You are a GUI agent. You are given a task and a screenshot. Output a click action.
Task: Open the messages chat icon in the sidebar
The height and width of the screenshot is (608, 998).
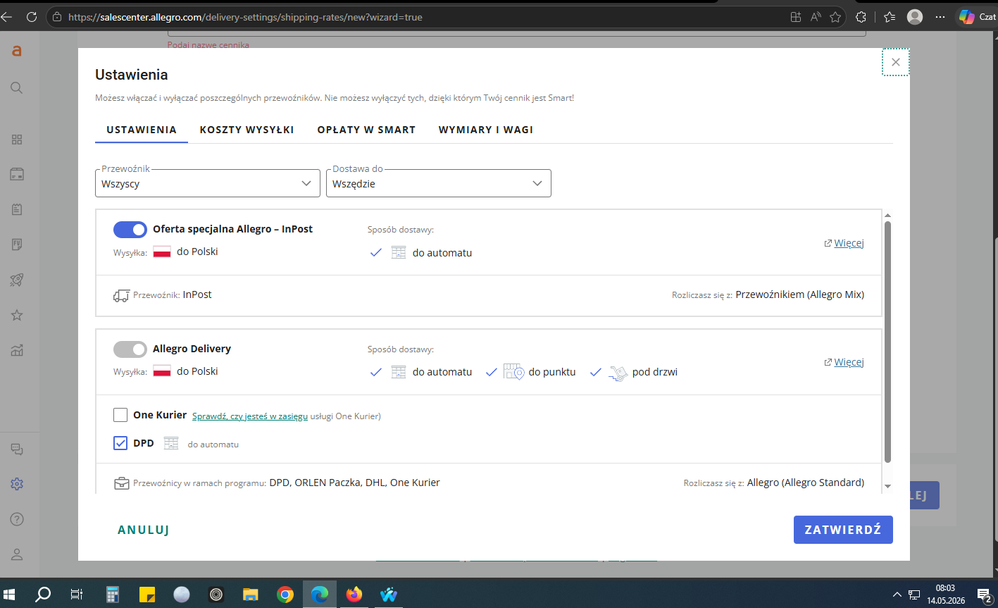(x=17, y=449)
